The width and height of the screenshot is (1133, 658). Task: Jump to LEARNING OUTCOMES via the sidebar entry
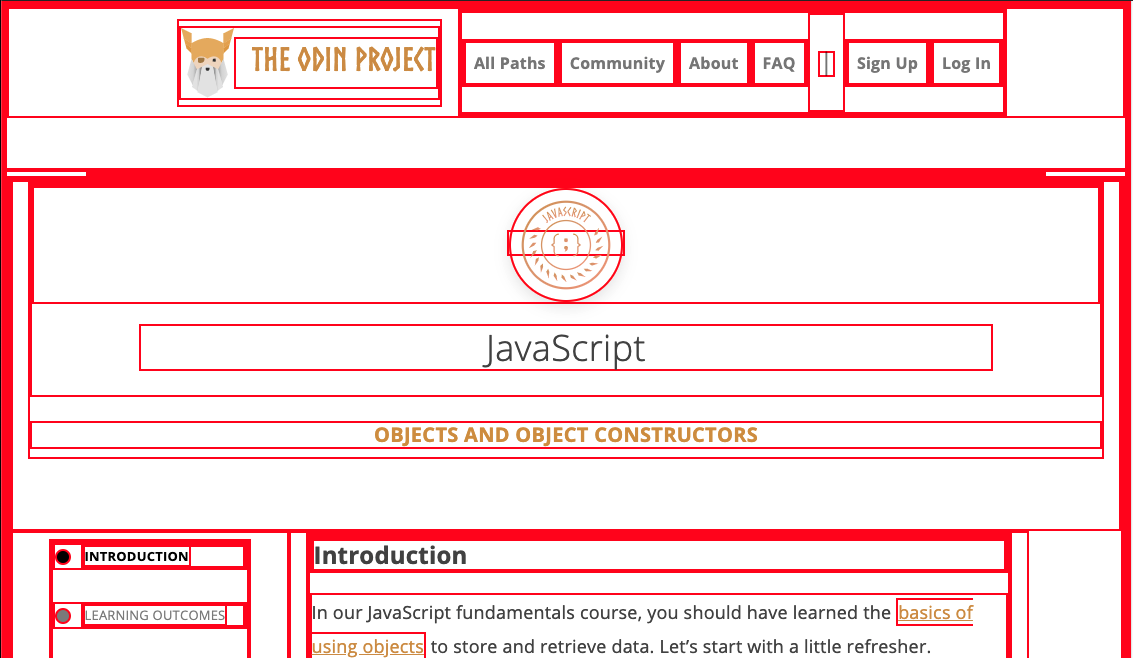point(154,615)
